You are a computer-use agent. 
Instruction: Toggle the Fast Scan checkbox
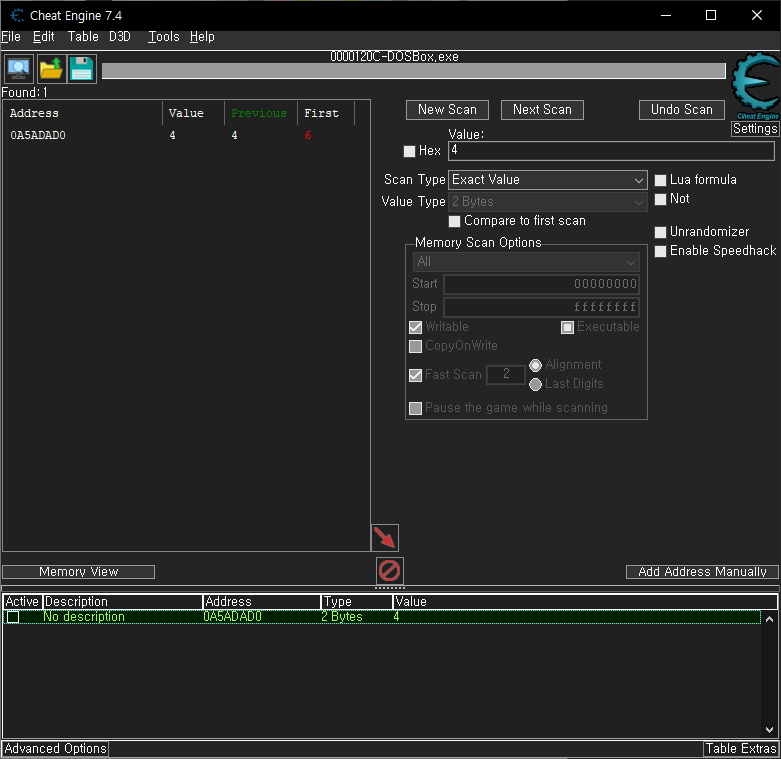click(415, 375)
